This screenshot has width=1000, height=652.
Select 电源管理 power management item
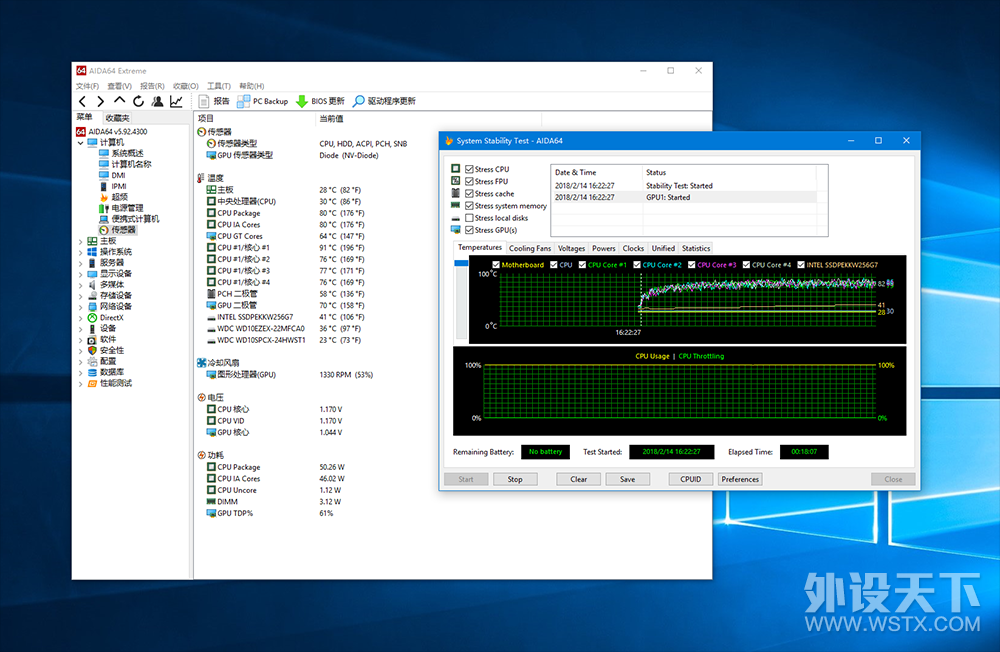pyautogui.click(x=121, y=207)
